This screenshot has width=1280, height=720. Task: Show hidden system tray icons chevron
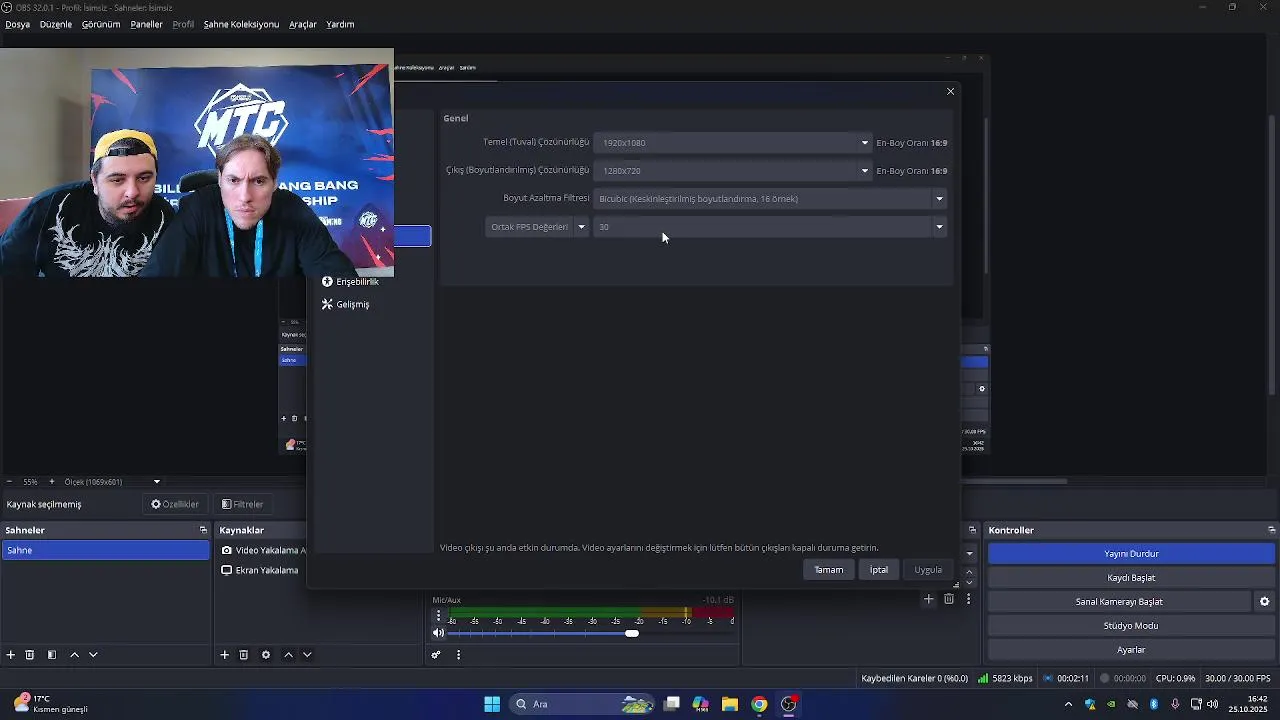1068,704
